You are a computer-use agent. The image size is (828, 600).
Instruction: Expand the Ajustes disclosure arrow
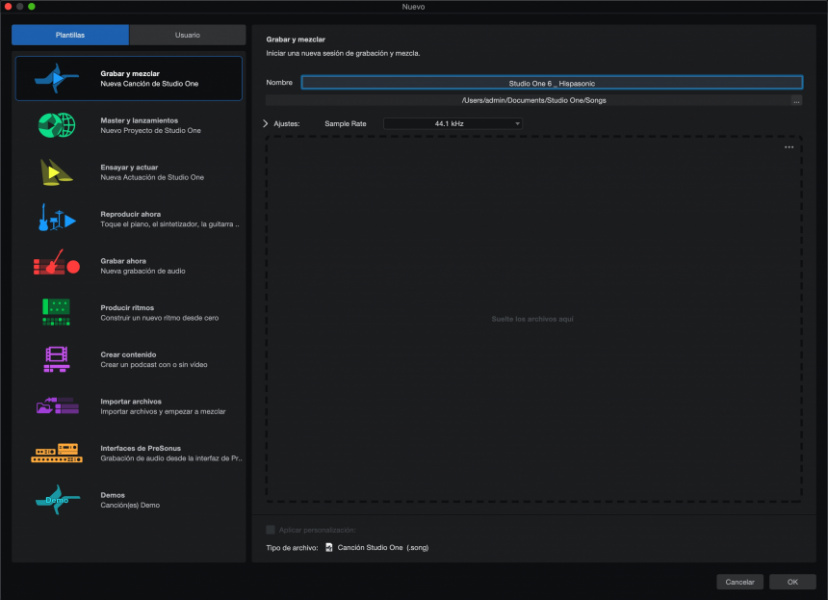[x=265, y=124]
